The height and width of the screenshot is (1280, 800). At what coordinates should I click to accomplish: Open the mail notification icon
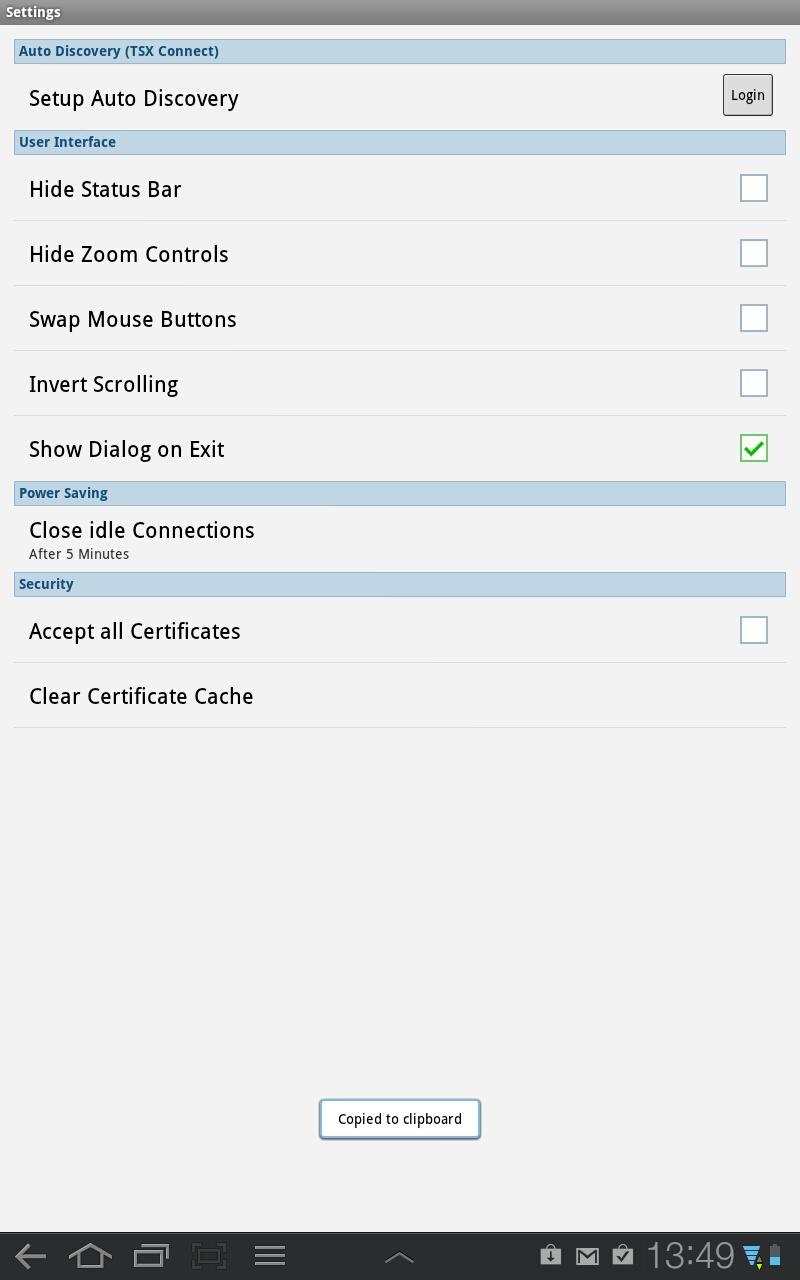[x=587, y=1256]
